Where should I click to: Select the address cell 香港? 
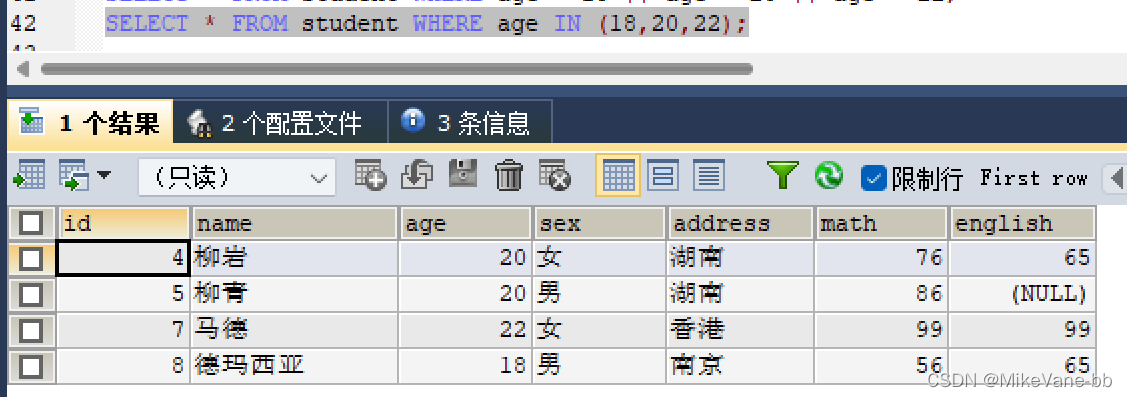pos(740,330)
